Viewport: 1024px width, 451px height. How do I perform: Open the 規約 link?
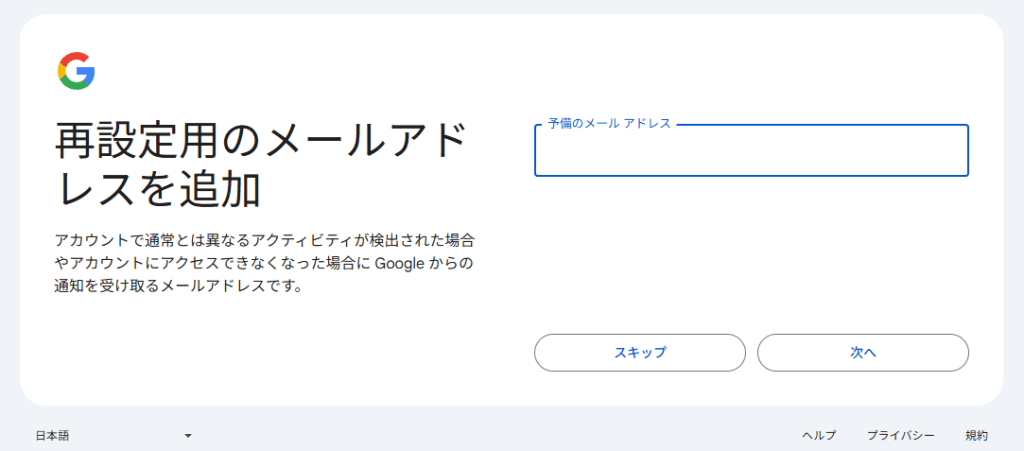pyautogui.click(x=976, y=435)
